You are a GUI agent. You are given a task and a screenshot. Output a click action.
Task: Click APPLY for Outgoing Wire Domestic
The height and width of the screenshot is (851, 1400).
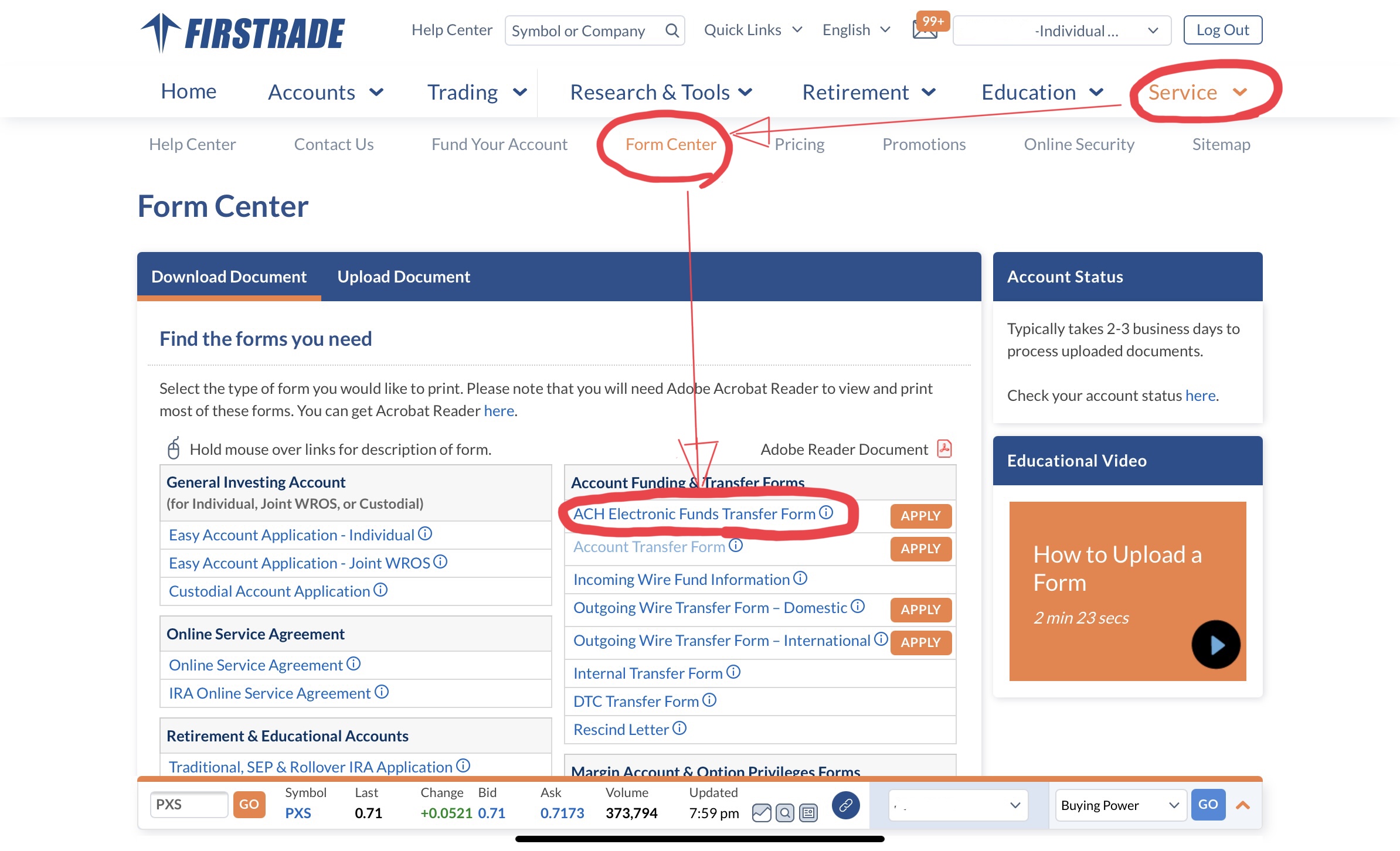pos(920,610)
